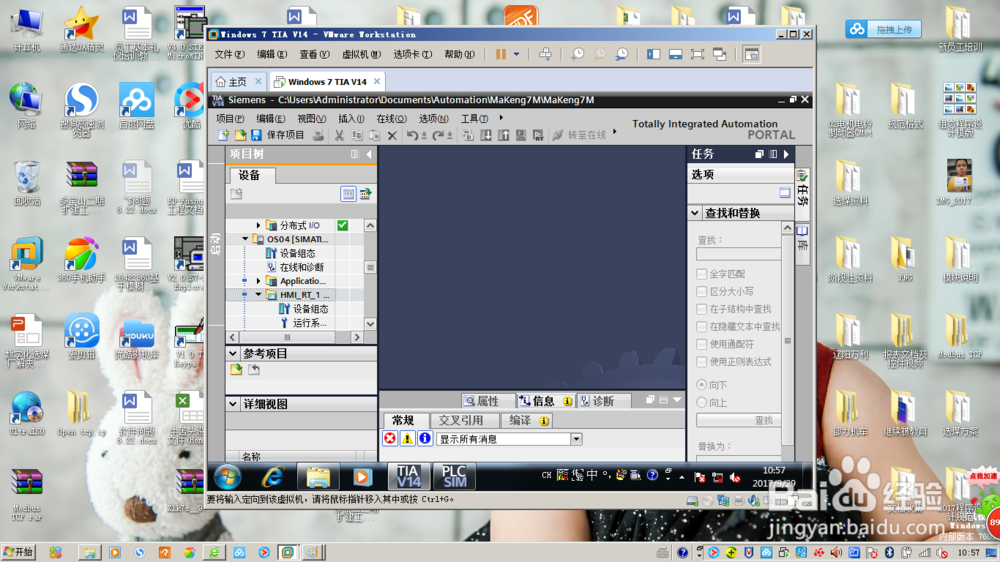Collapse project tree with left arrow
The width and height of the screenshot is (1000, 562).
coord(369,154)
